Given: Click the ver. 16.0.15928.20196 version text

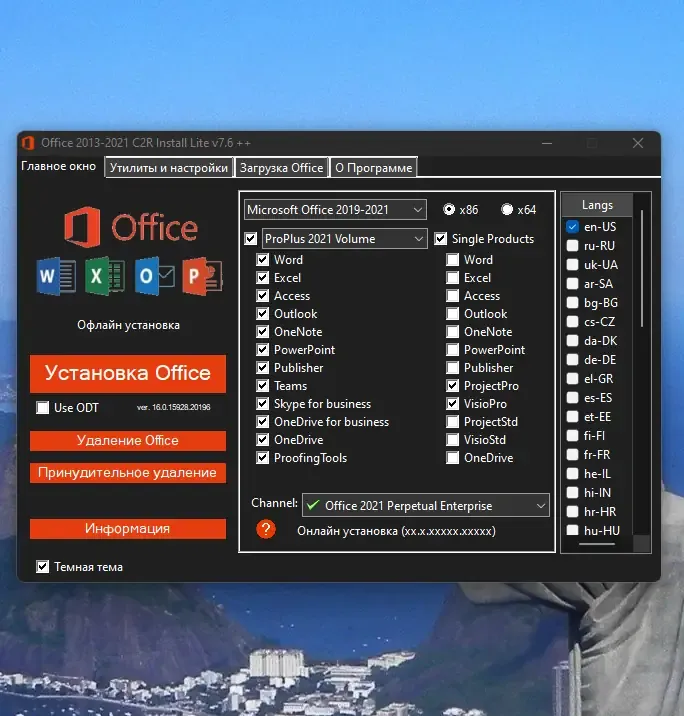Looking at the screenshot, I should 174,407.
